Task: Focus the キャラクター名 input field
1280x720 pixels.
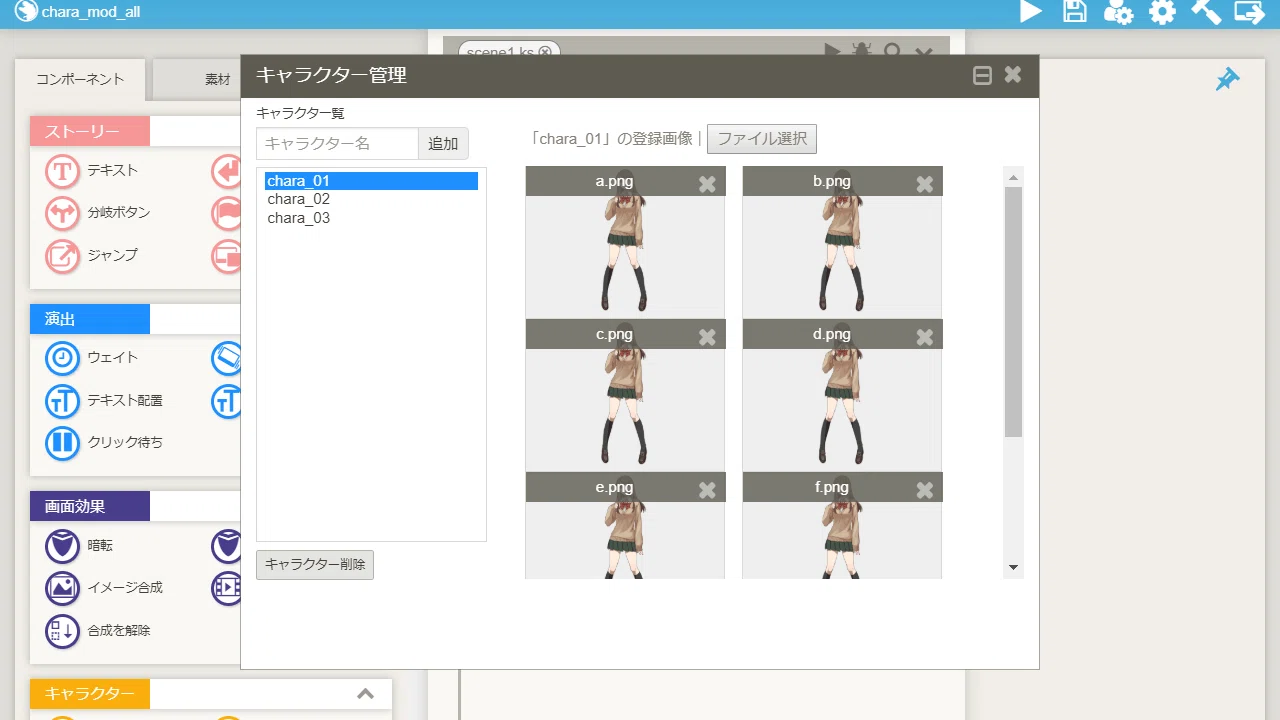Action: [x=337, y=143]
